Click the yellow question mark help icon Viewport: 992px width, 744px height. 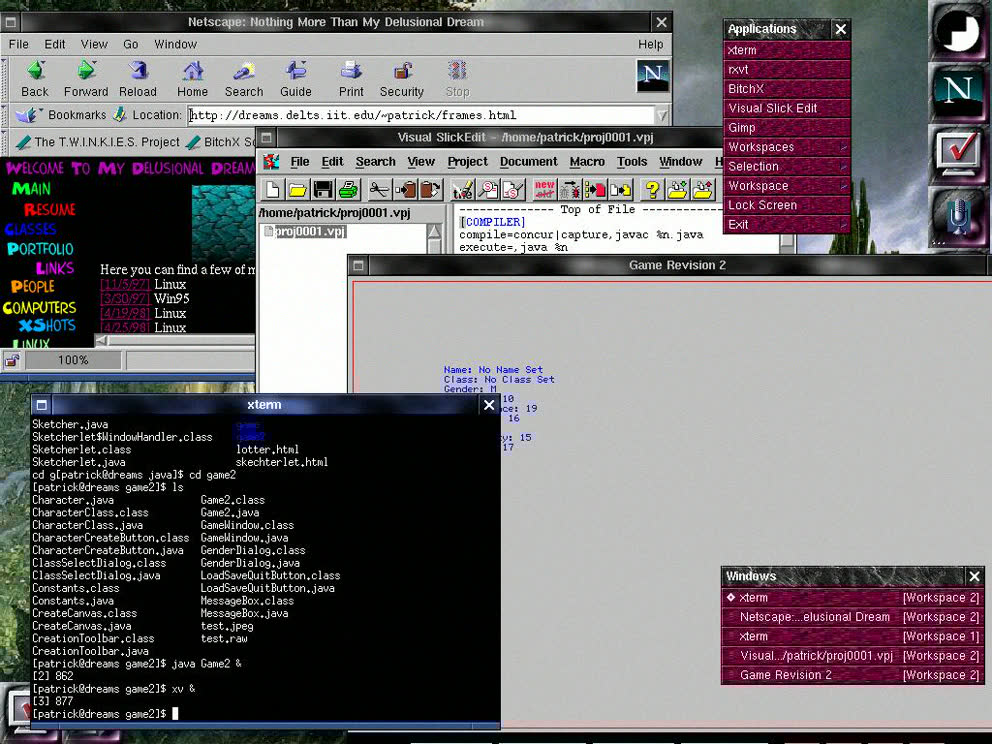tap(652, 189)
